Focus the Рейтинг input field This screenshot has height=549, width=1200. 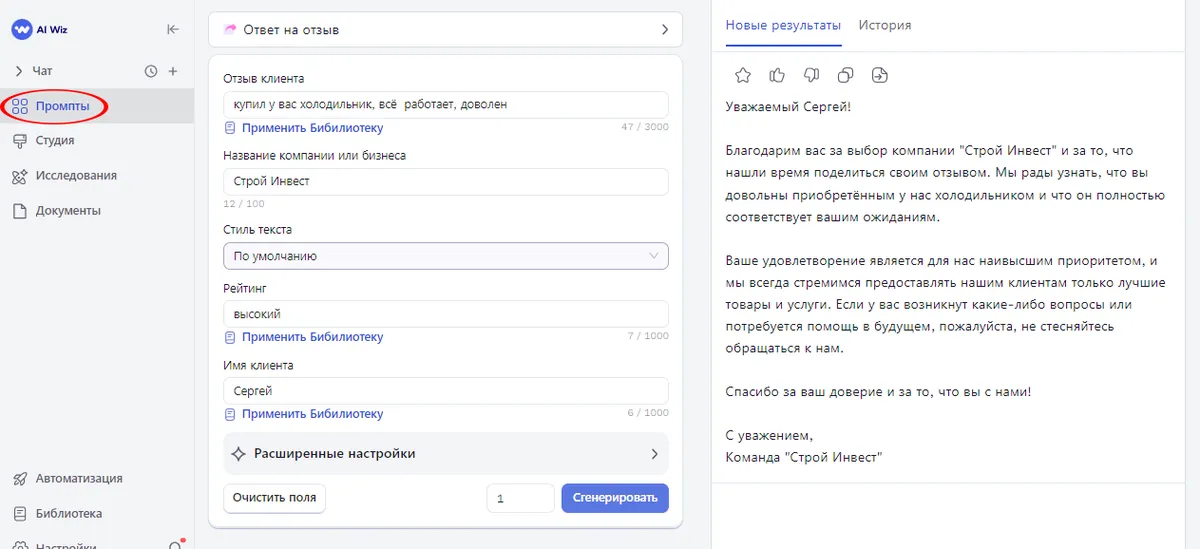445,314
